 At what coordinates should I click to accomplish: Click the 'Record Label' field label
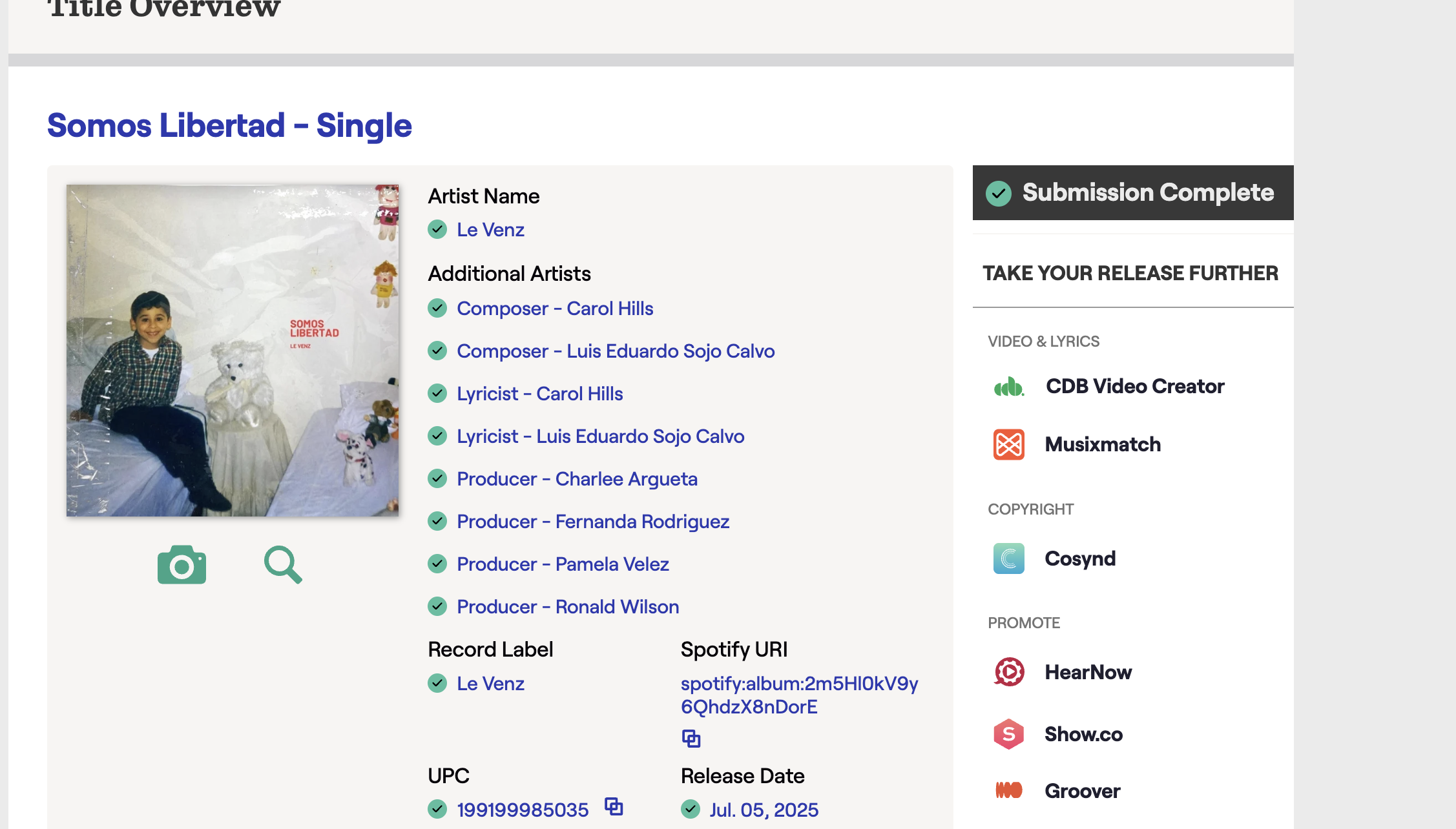pyautogui.click(x=490, y=650)
